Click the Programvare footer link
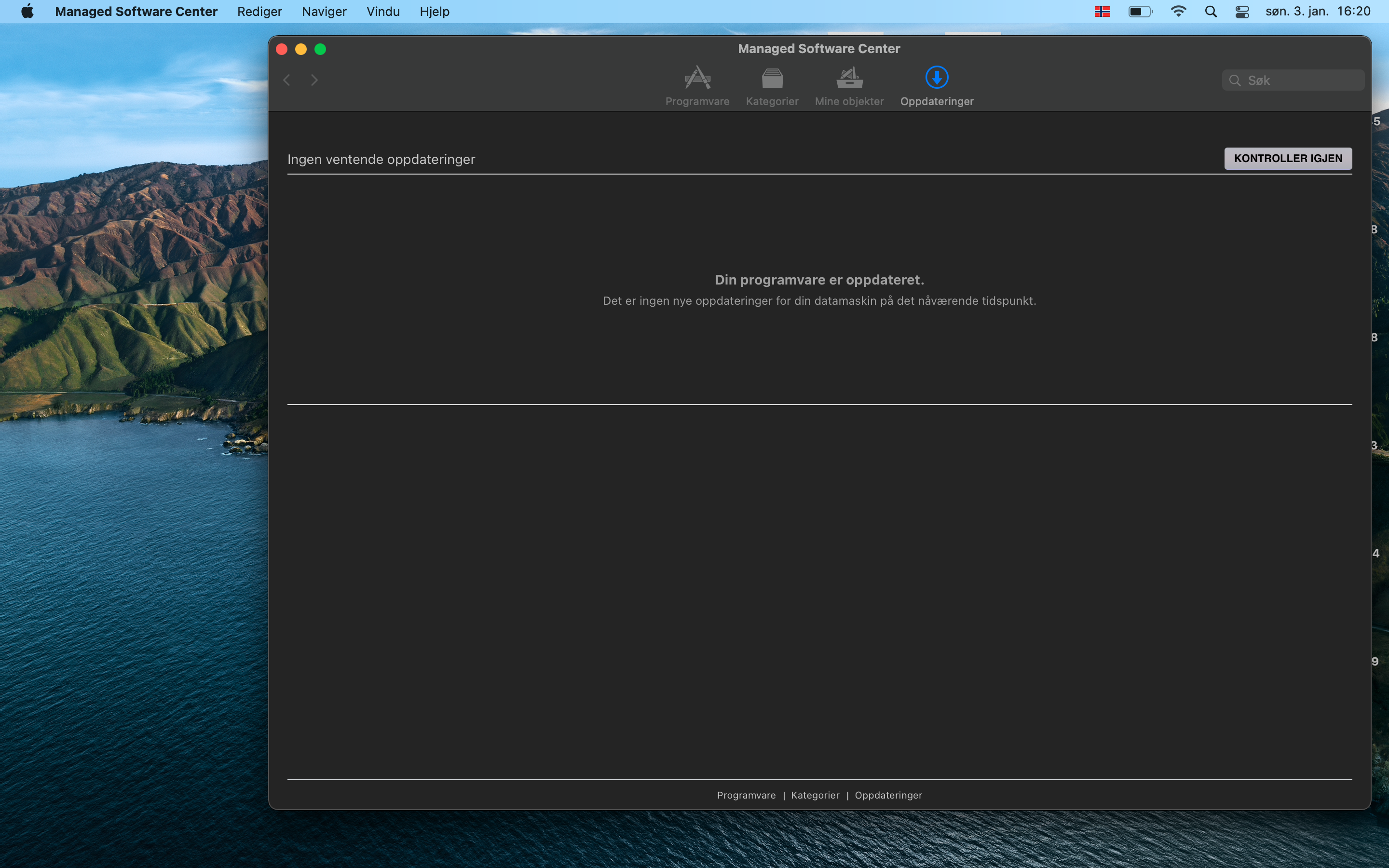The width and height of the screenshot is (1389, 868). (746, 795)
